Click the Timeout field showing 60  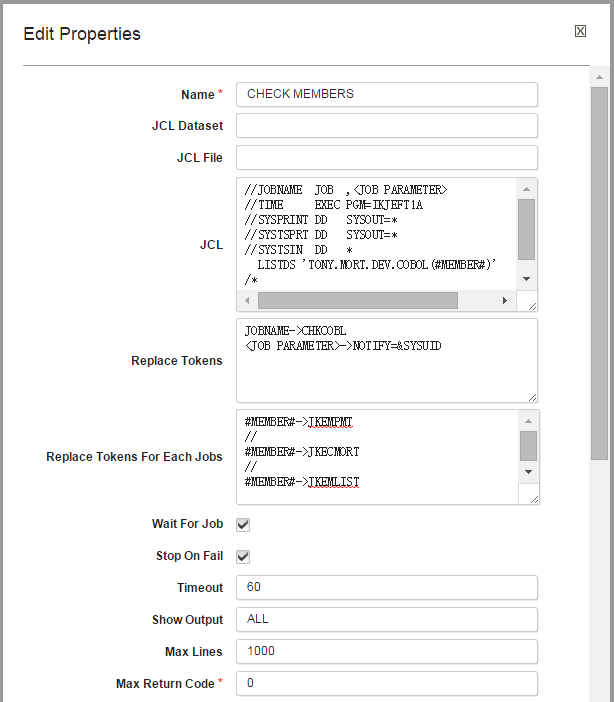tap(387, 588)
